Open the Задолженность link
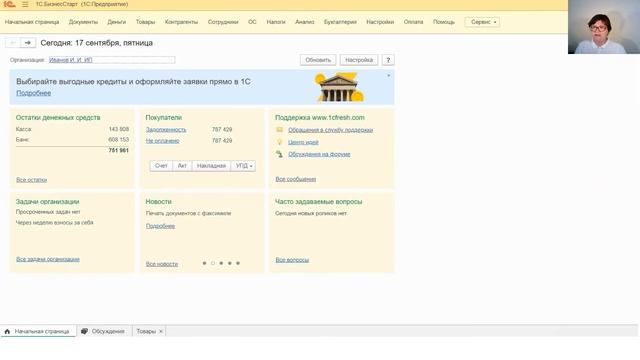The image size is (640, 360). click(166, 130)
